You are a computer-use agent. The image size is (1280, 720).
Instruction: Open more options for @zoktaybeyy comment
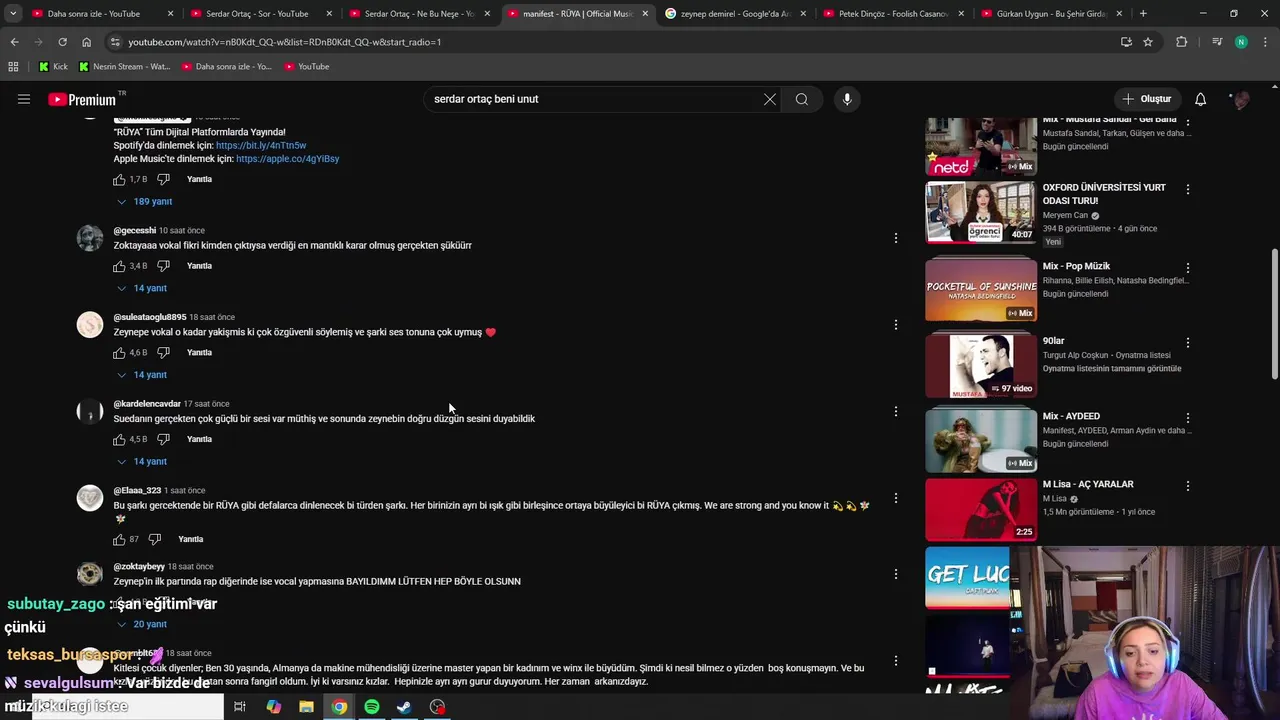896,574
